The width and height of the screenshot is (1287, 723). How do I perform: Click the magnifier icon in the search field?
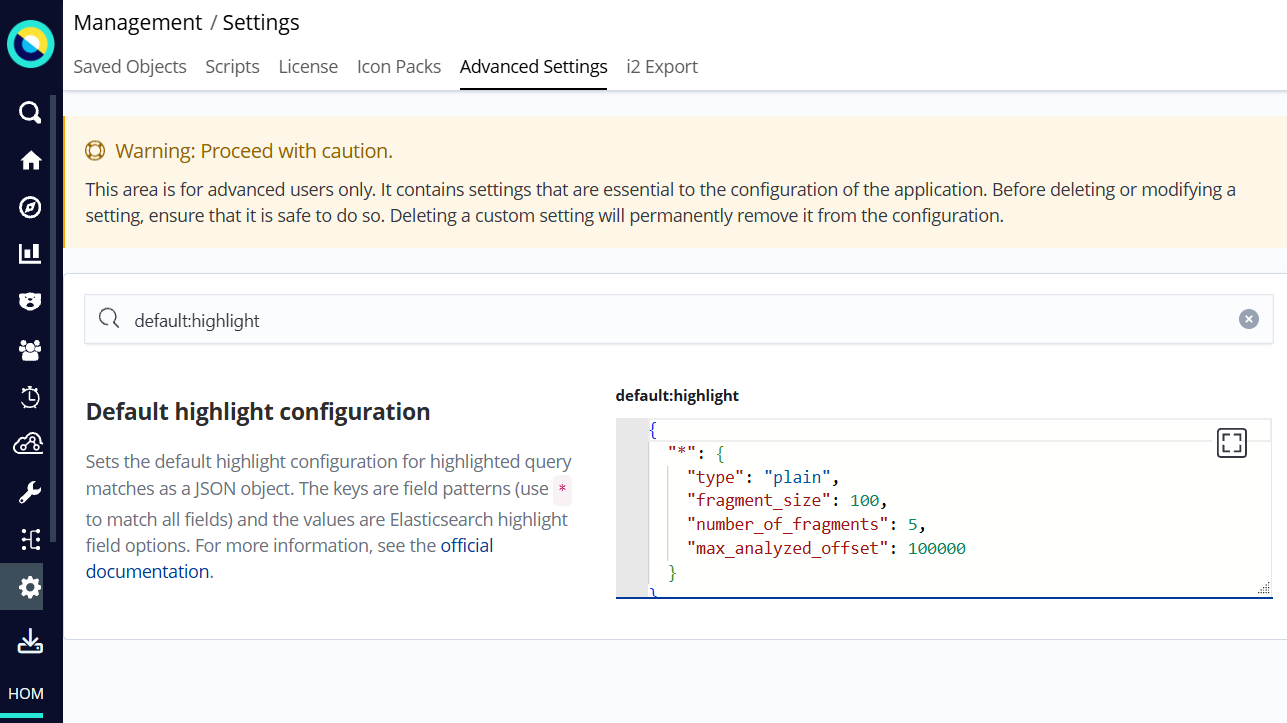[x=109, y=319]
